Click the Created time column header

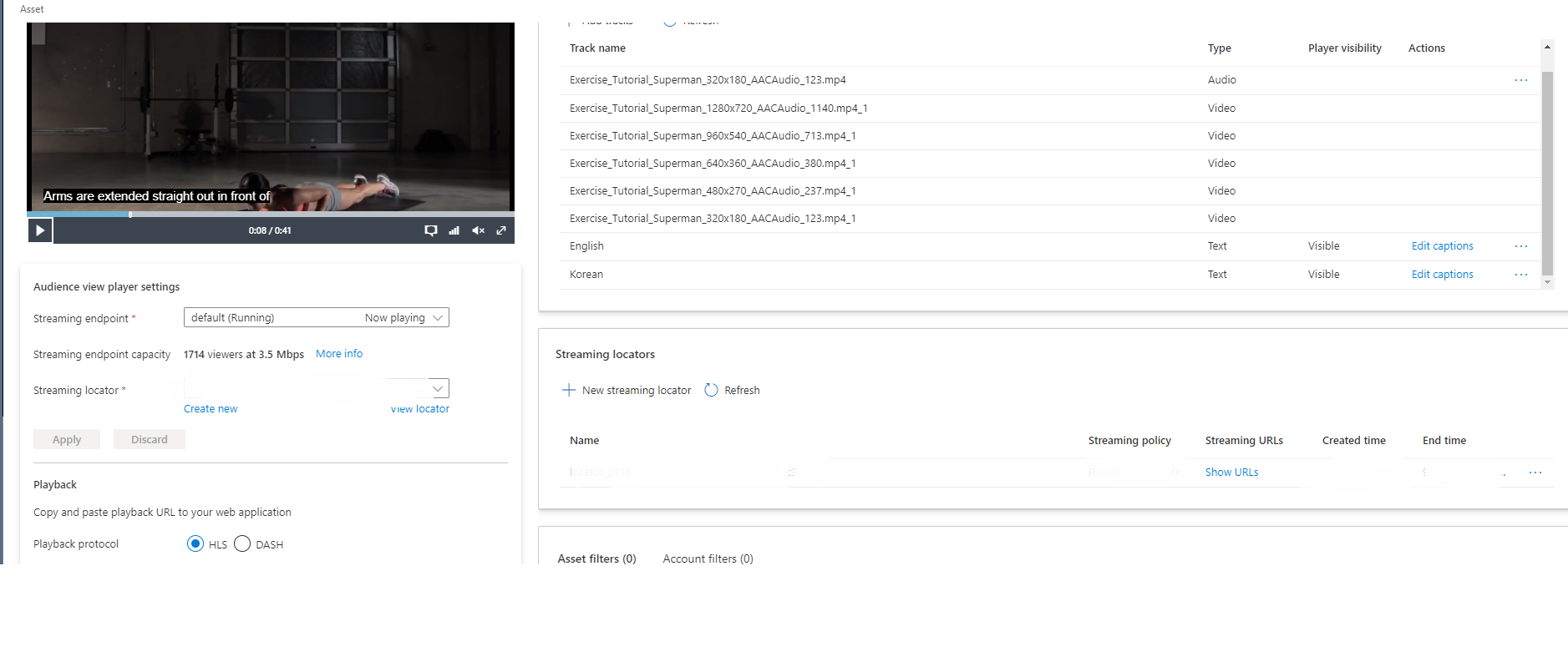[x=1353, y=441]
